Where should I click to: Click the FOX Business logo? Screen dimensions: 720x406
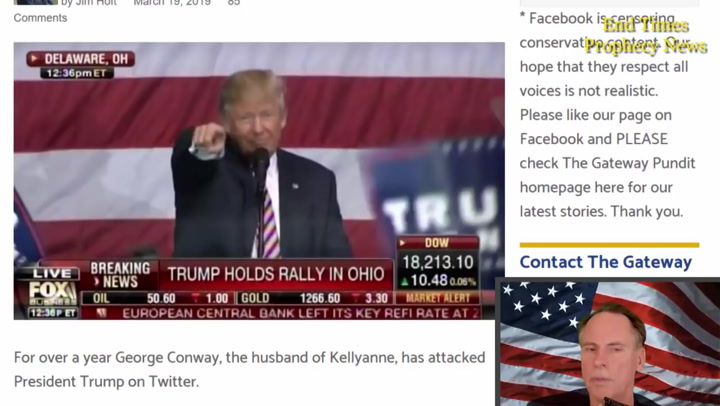(52, 293)
